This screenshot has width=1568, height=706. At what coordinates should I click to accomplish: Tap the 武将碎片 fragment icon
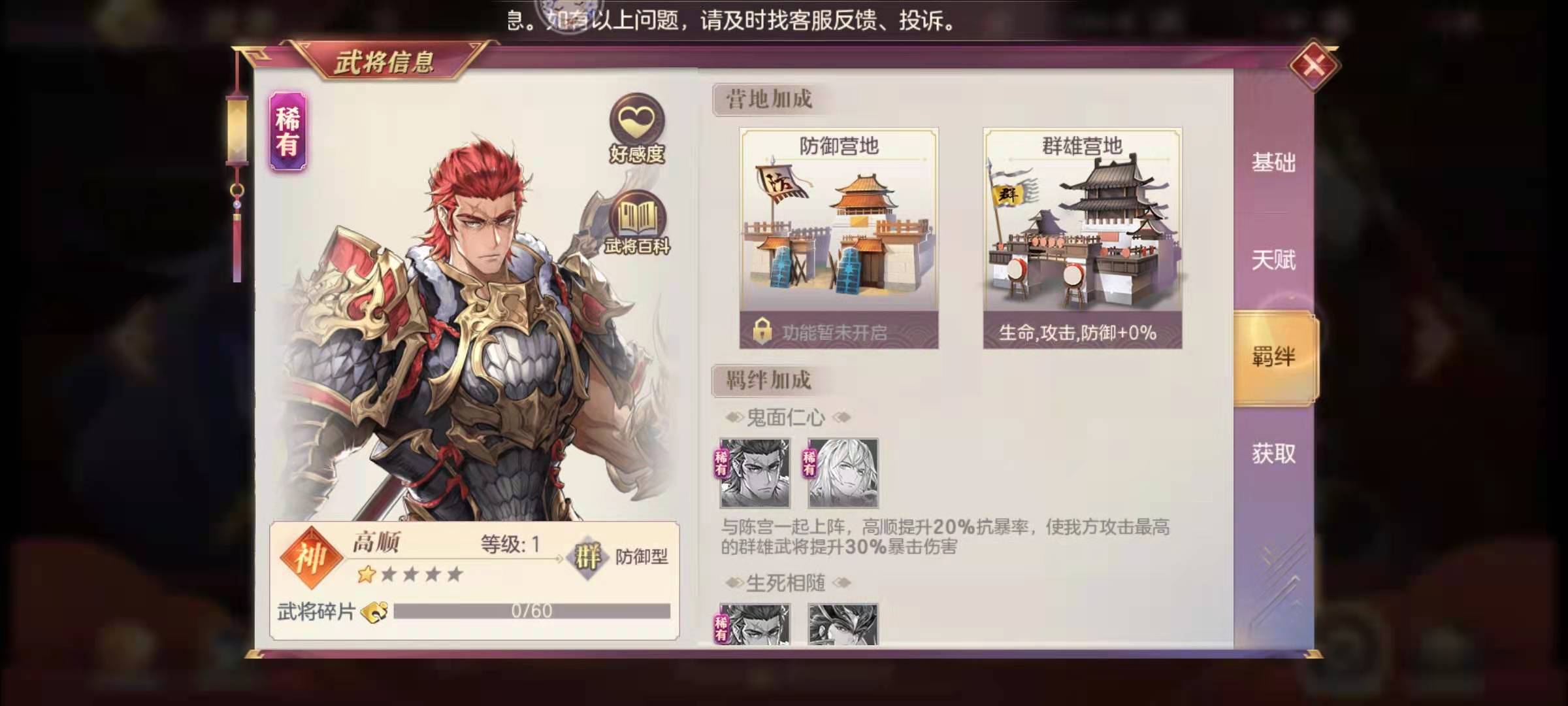(x=375, y=612)
